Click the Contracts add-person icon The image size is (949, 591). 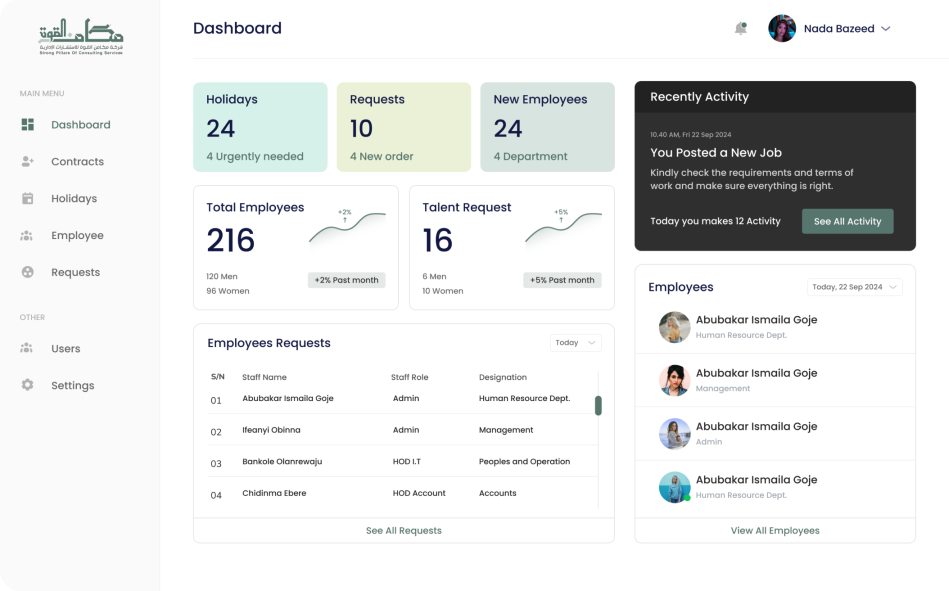(28, 162)
